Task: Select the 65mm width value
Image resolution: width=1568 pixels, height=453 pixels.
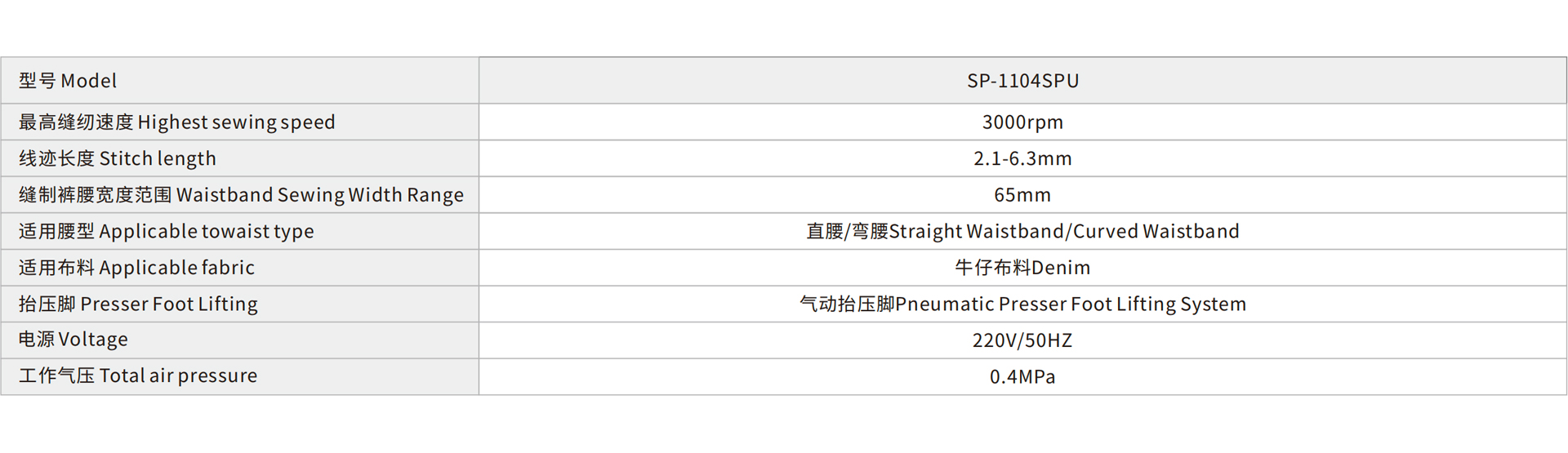Action: pyautogui.click(x=1022, y=195)
